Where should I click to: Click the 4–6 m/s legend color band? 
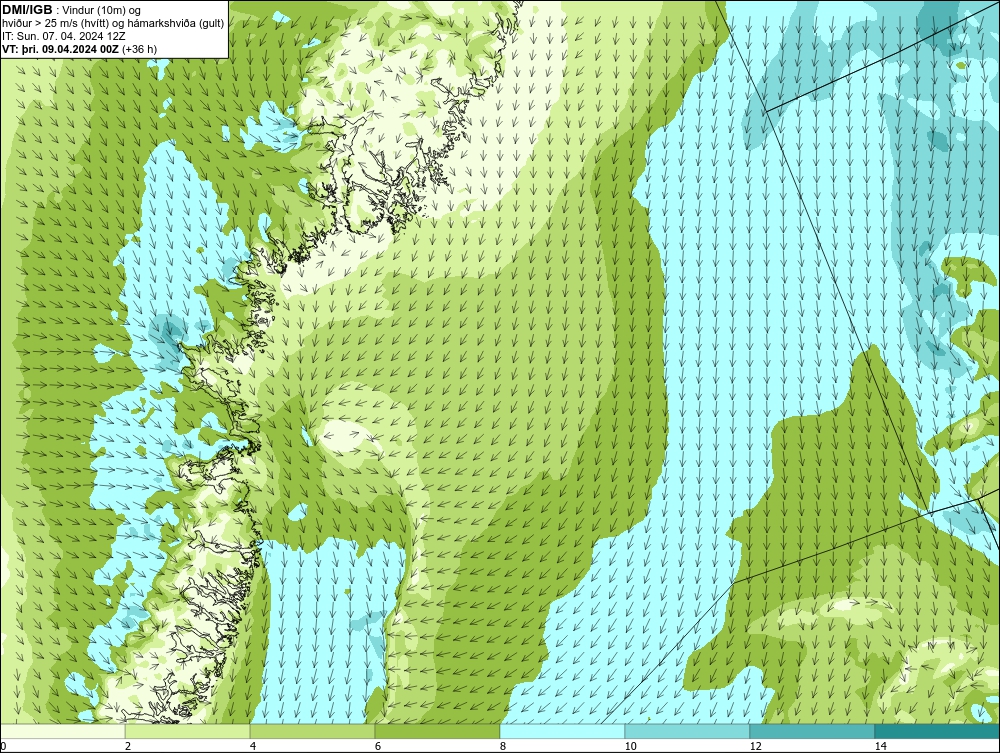(312, 731)
